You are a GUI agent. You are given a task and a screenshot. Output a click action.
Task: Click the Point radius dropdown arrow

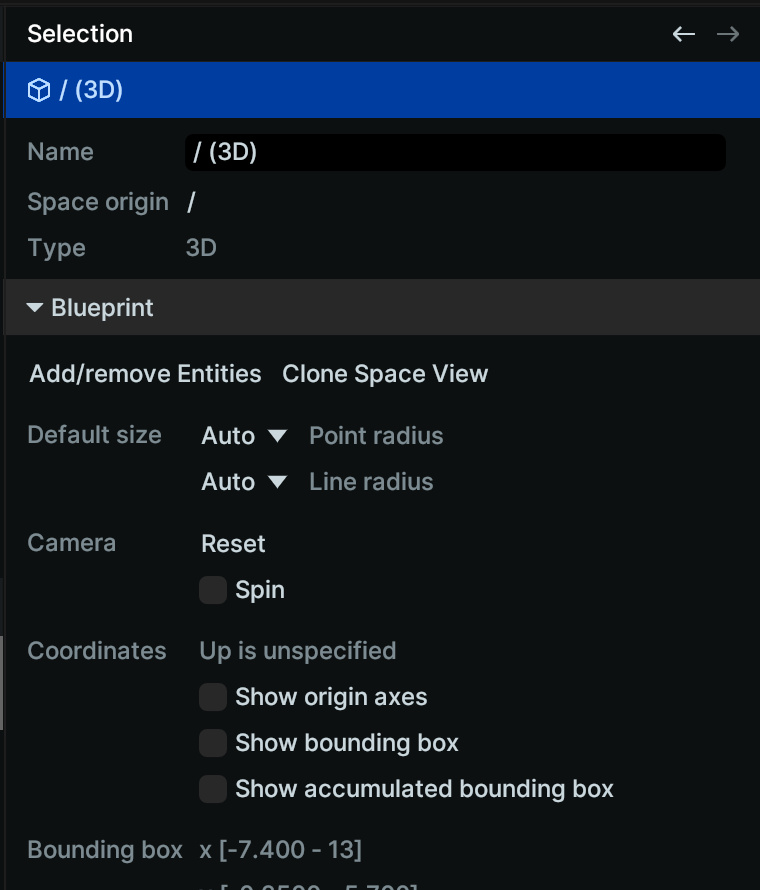click(x=278, y=436)
